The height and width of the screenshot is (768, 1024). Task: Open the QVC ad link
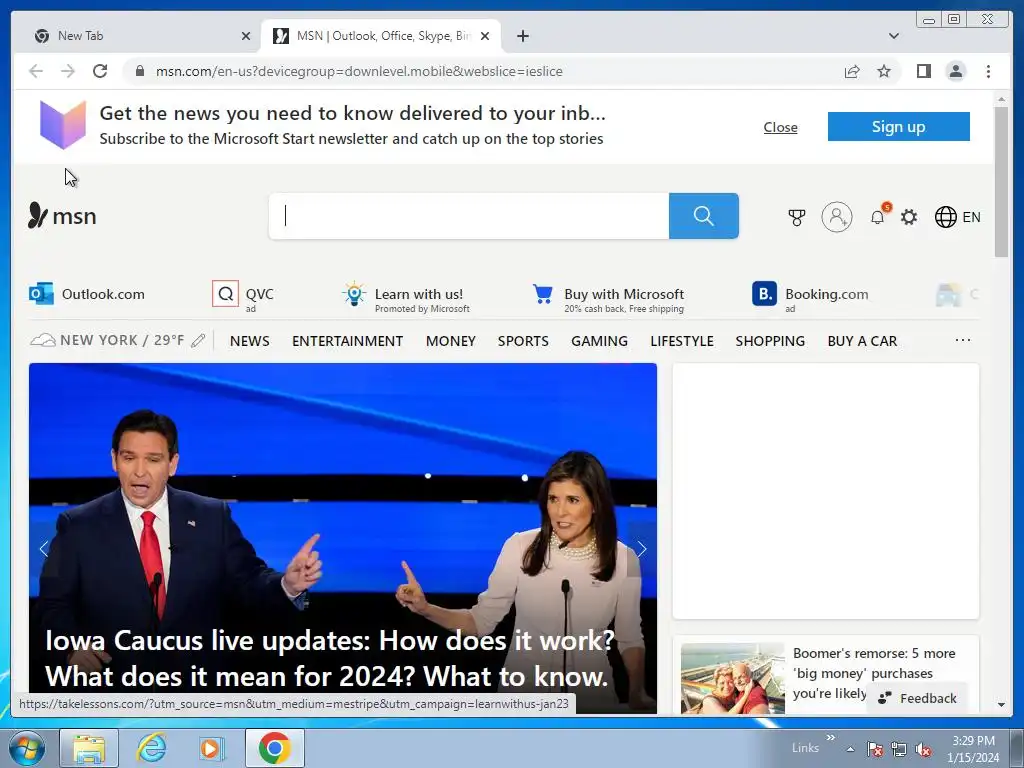click(x=243, y=294)
